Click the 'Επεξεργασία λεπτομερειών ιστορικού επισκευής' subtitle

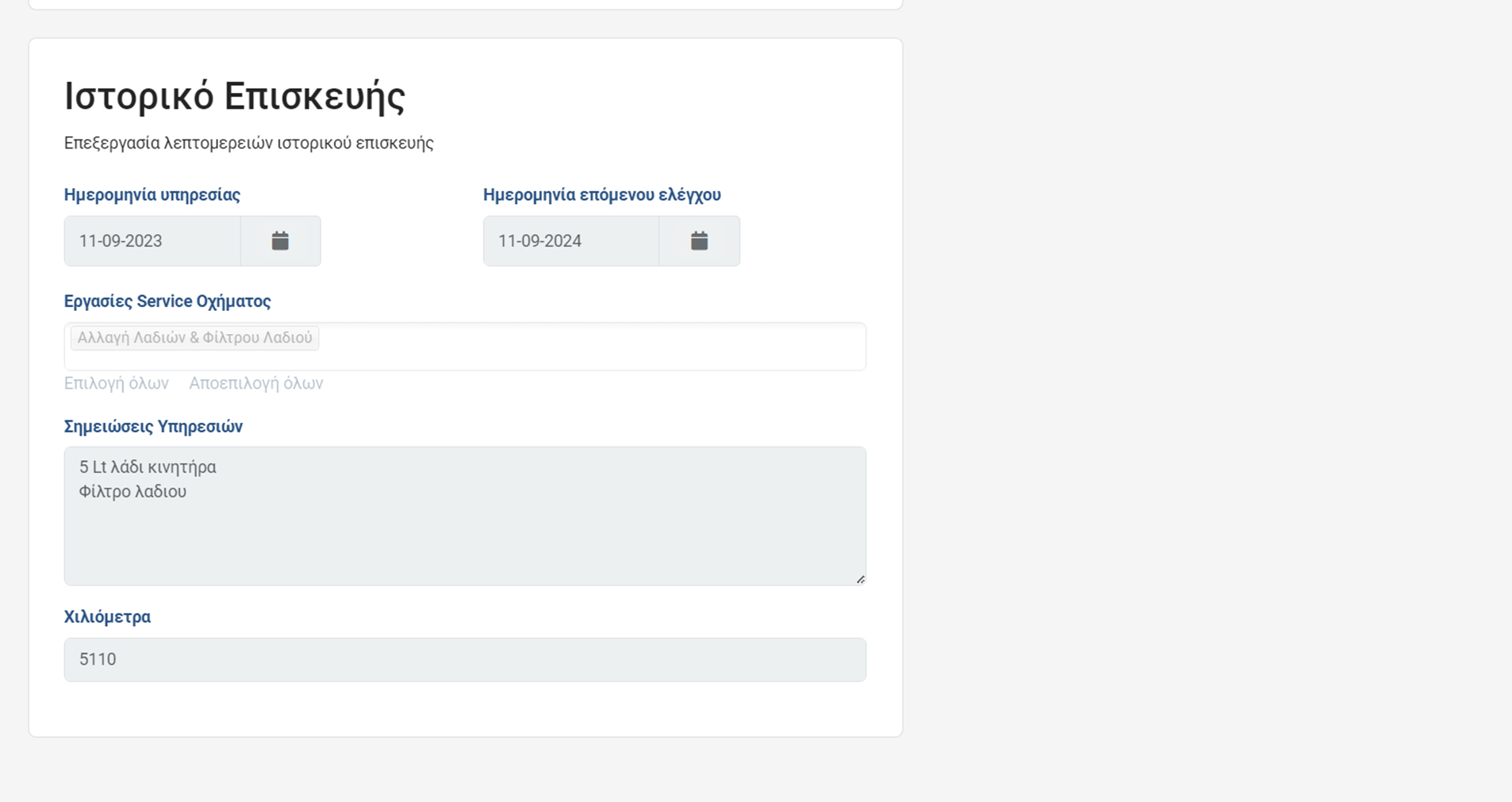[x=248, y=144]
